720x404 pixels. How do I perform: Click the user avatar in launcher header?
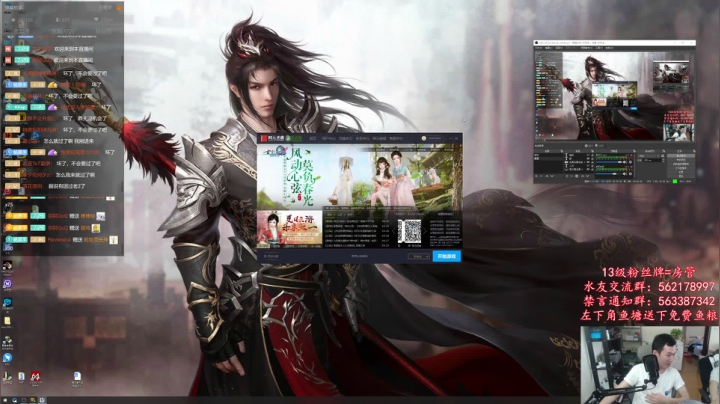424,138
